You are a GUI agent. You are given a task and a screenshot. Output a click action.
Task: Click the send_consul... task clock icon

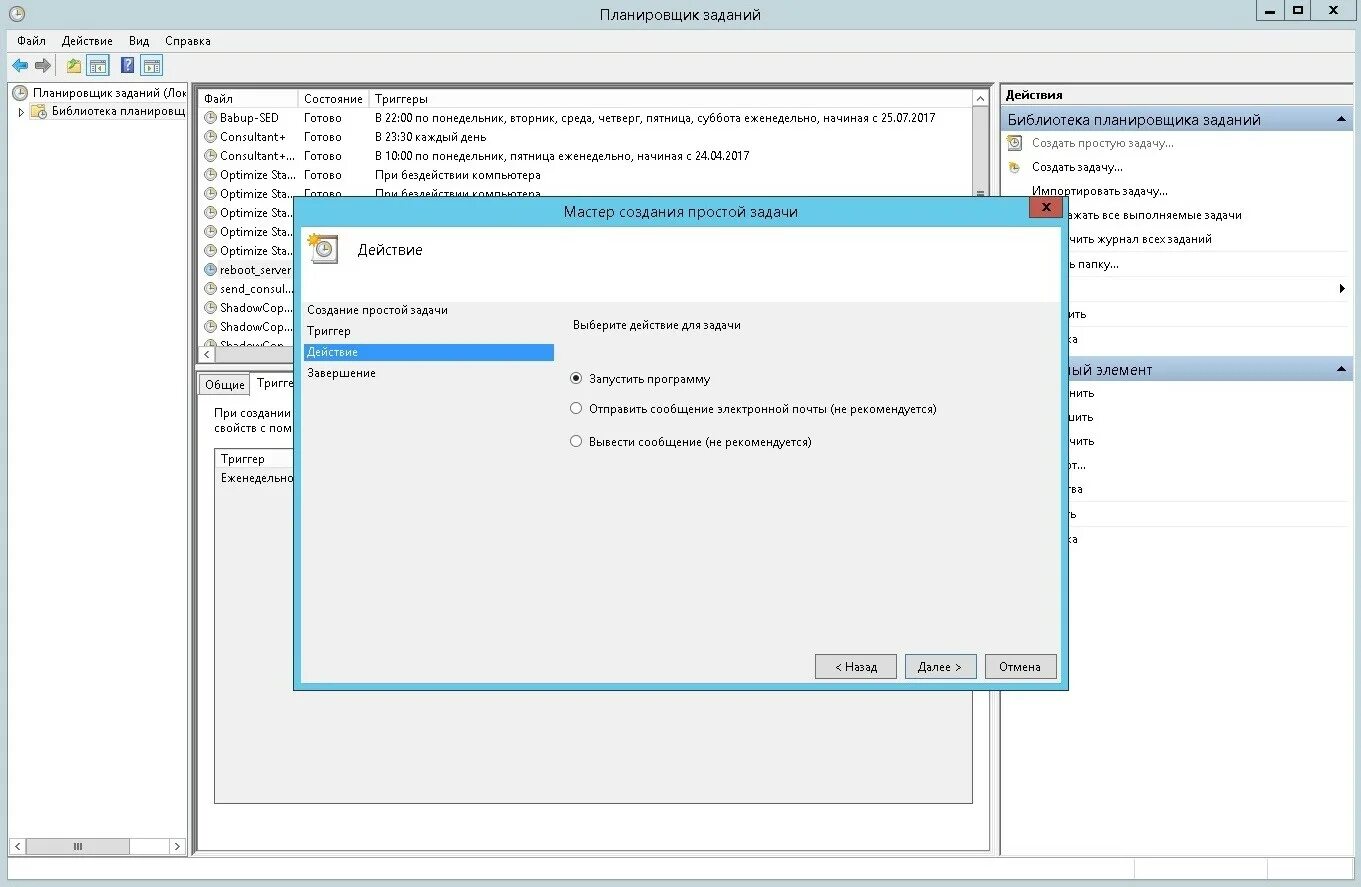(x=210, y=289)
